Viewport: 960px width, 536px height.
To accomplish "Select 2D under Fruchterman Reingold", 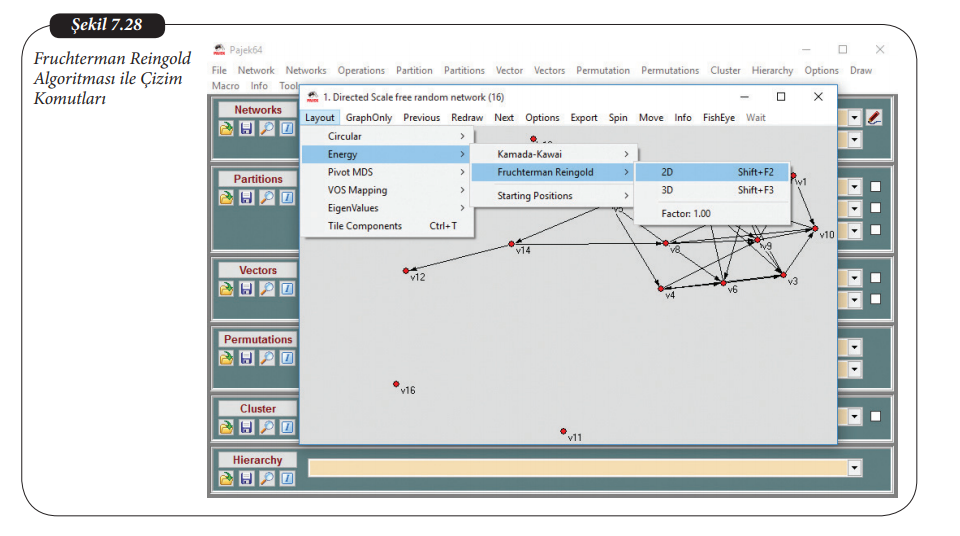I will [x=667, y=172].
